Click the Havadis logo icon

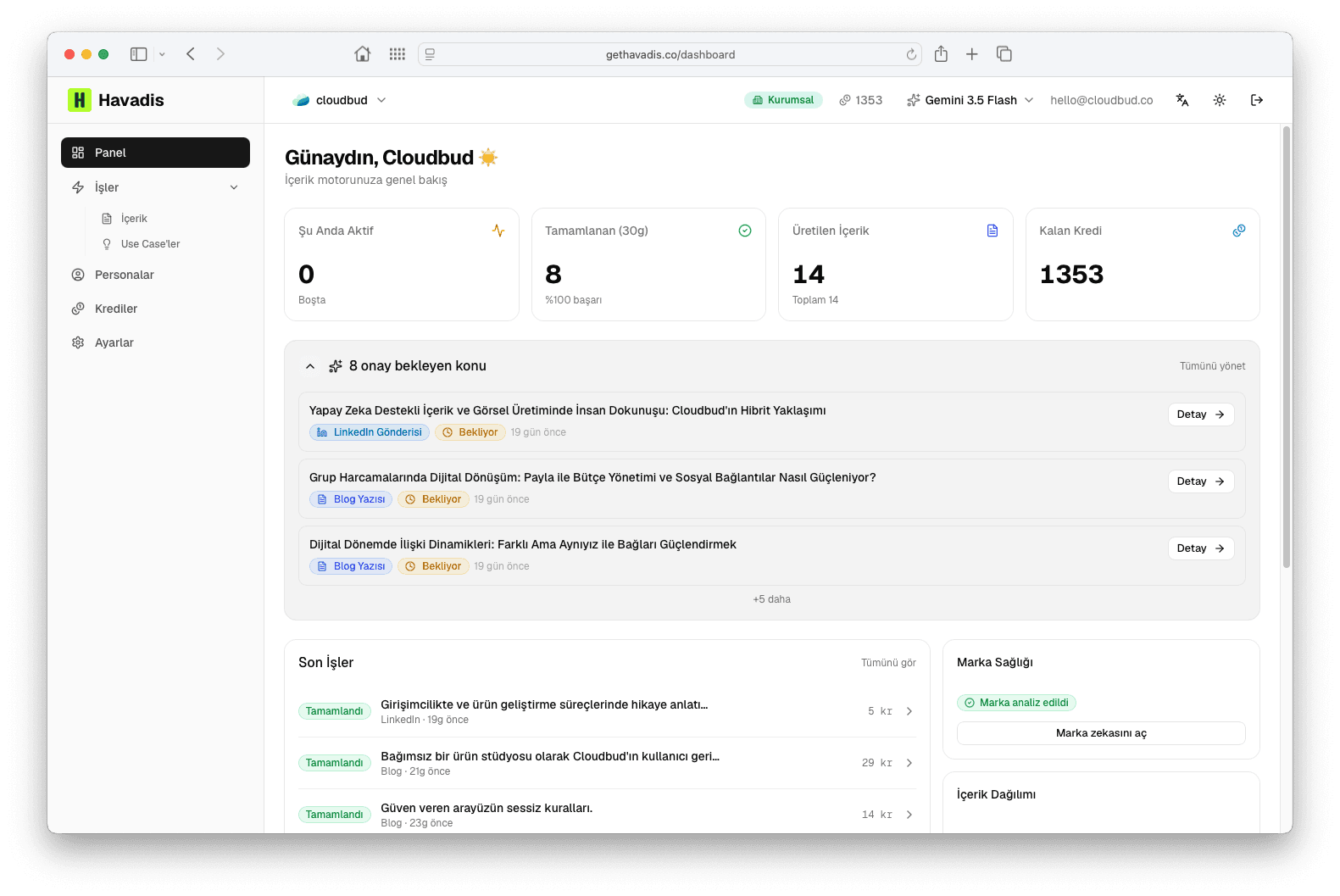[80, 100]
